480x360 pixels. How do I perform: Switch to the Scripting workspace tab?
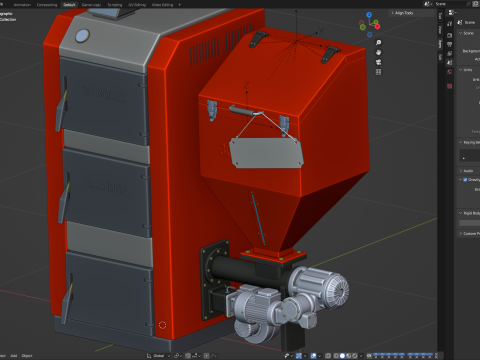115,4
